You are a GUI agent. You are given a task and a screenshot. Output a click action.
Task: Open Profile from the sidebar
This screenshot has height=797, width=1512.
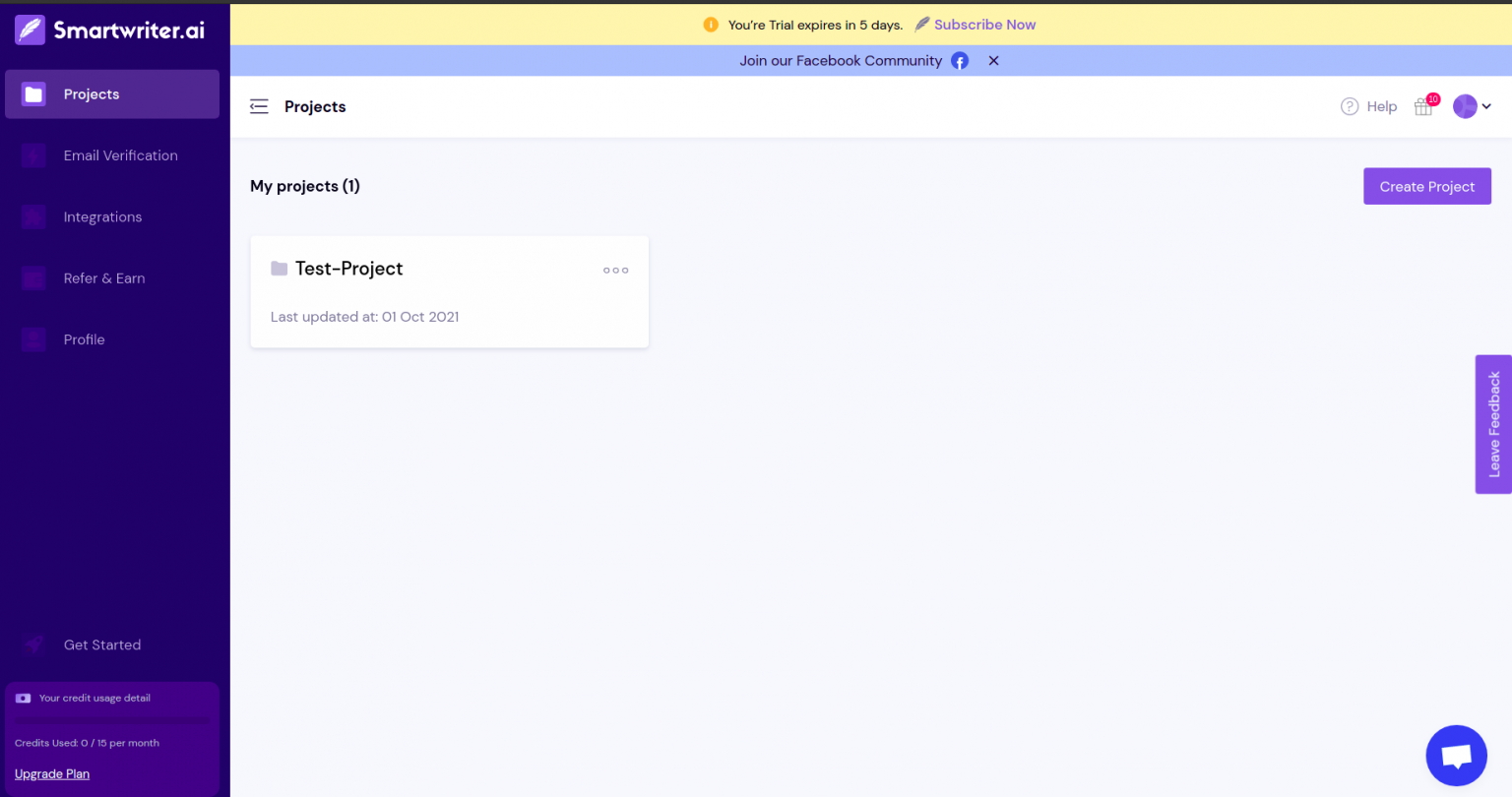click(x=84, y=339)
